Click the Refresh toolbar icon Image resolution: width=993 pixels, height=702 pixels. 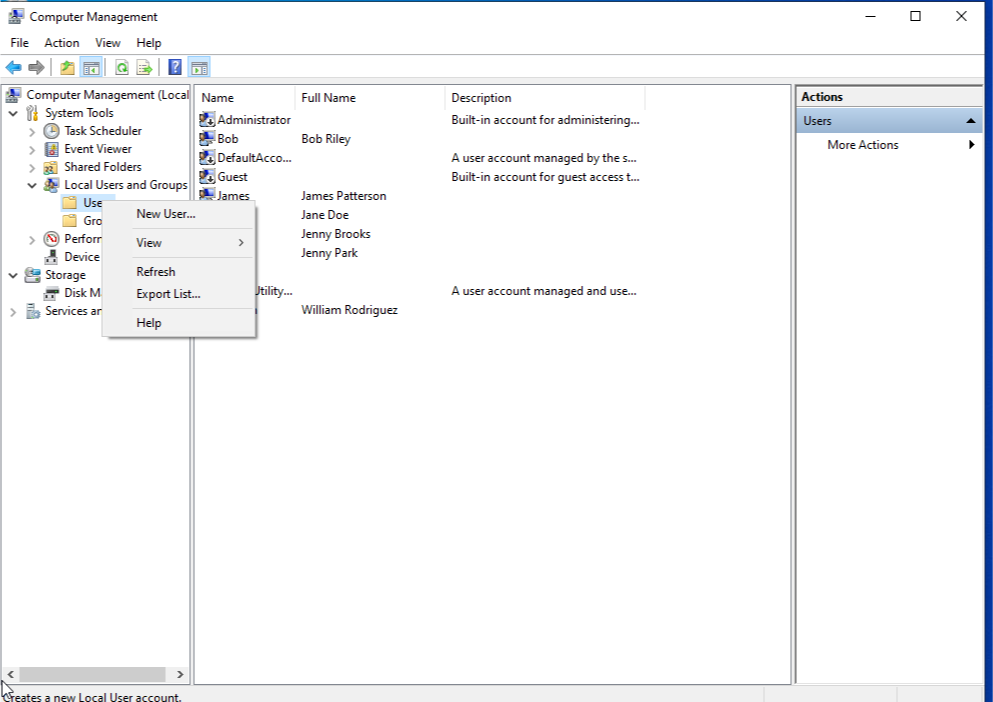(x=122, y=67)
